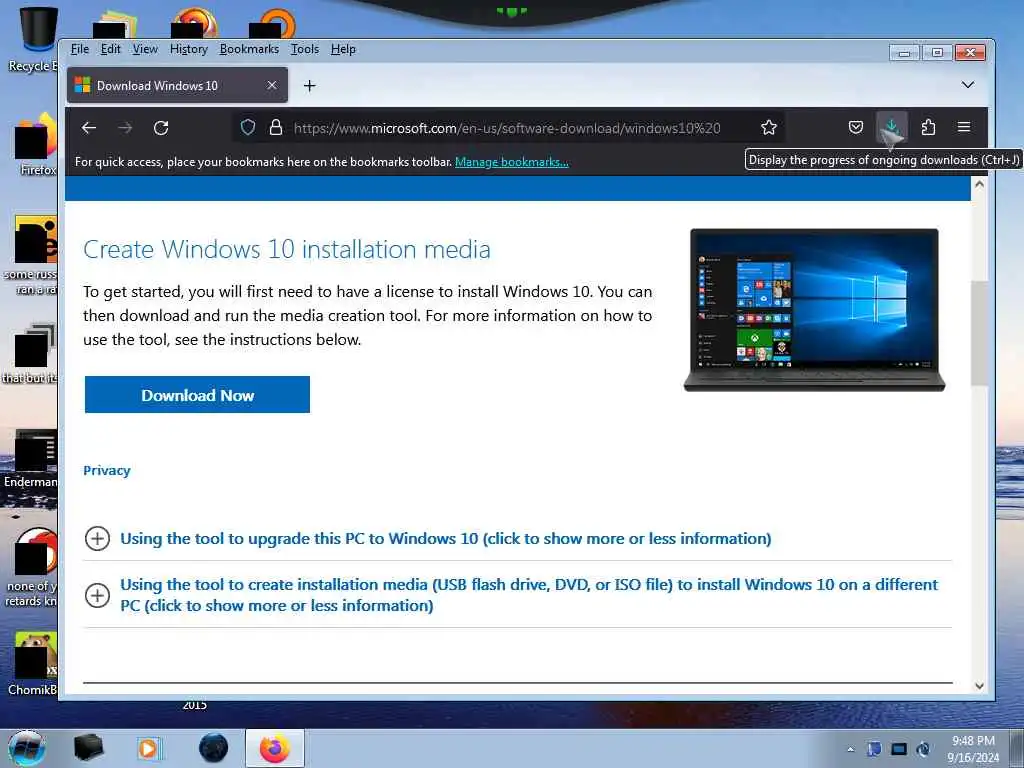This screenshot has height=768, width=1024.
Task: Open the File menu
Action: point(80,49)
